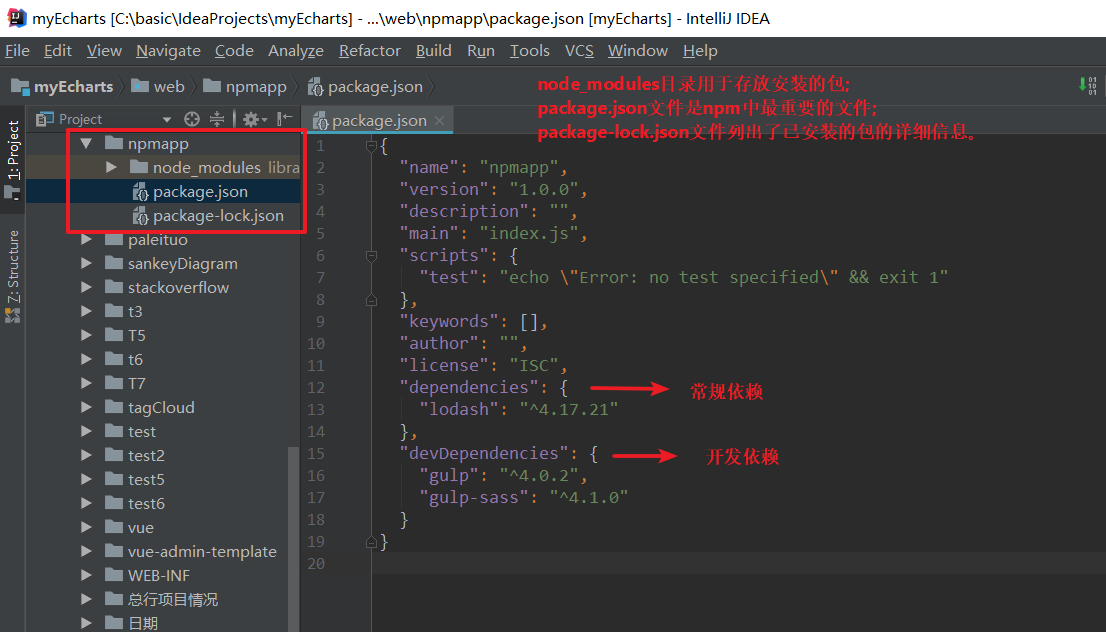The width and height of the screenshot is (1106, 632).
Task: Click the fold end marker at line 8
Action: pyautogui.click(x=371, y=300)
